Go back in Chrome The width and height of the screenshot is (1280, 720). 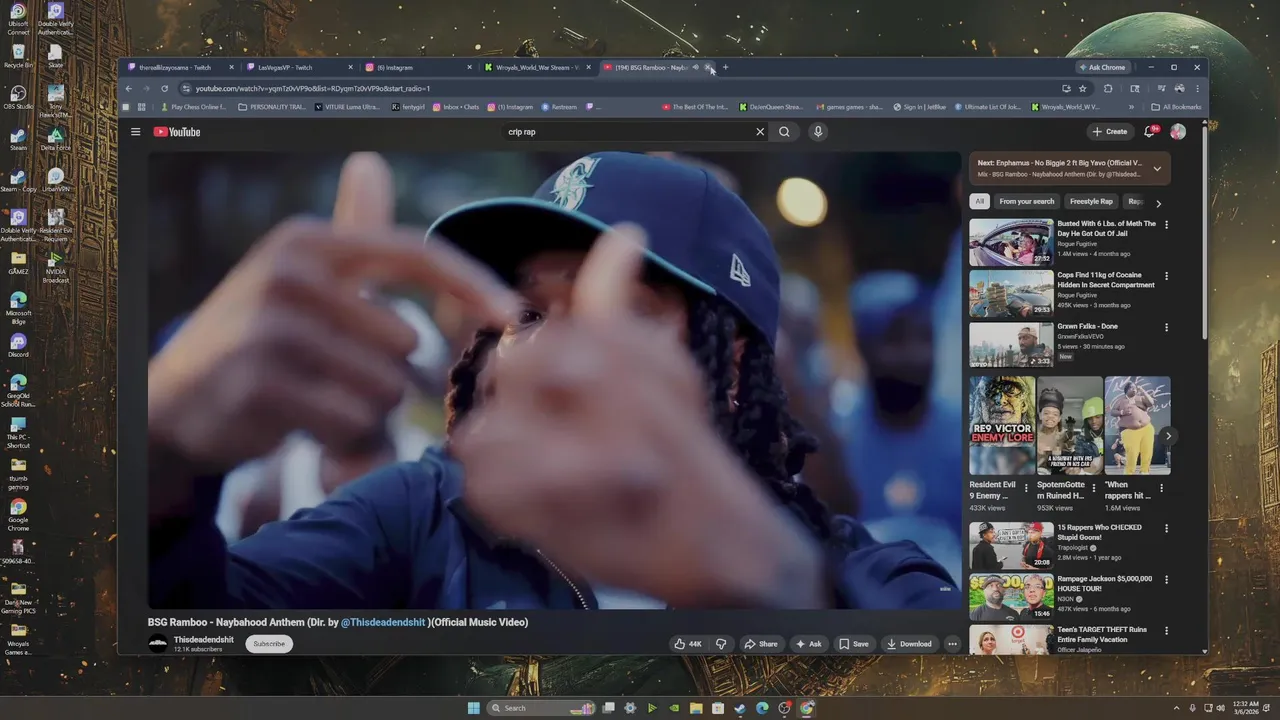(128, 88)
